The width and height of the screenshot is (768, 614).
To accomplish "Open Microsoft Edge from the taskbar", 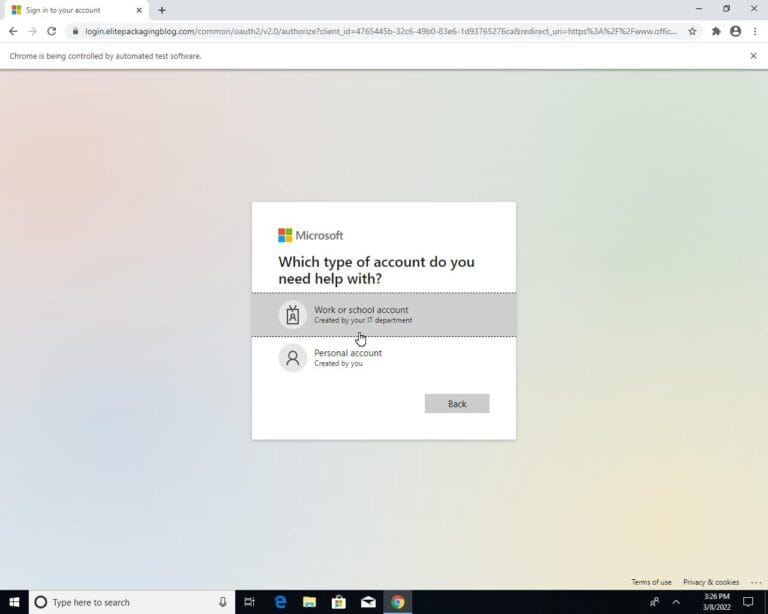I will (280, 602).
